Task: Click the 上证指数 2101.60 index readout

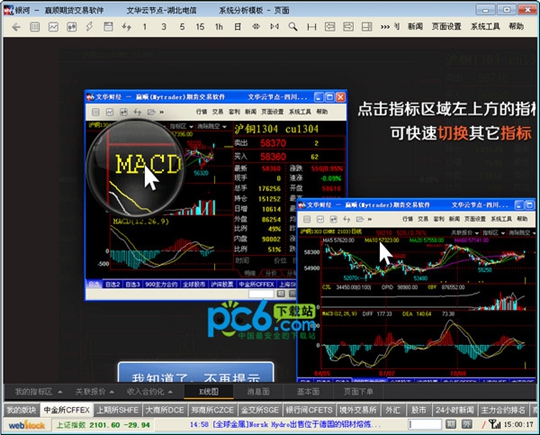Action: pyautogui.click(x=103, y=425)
